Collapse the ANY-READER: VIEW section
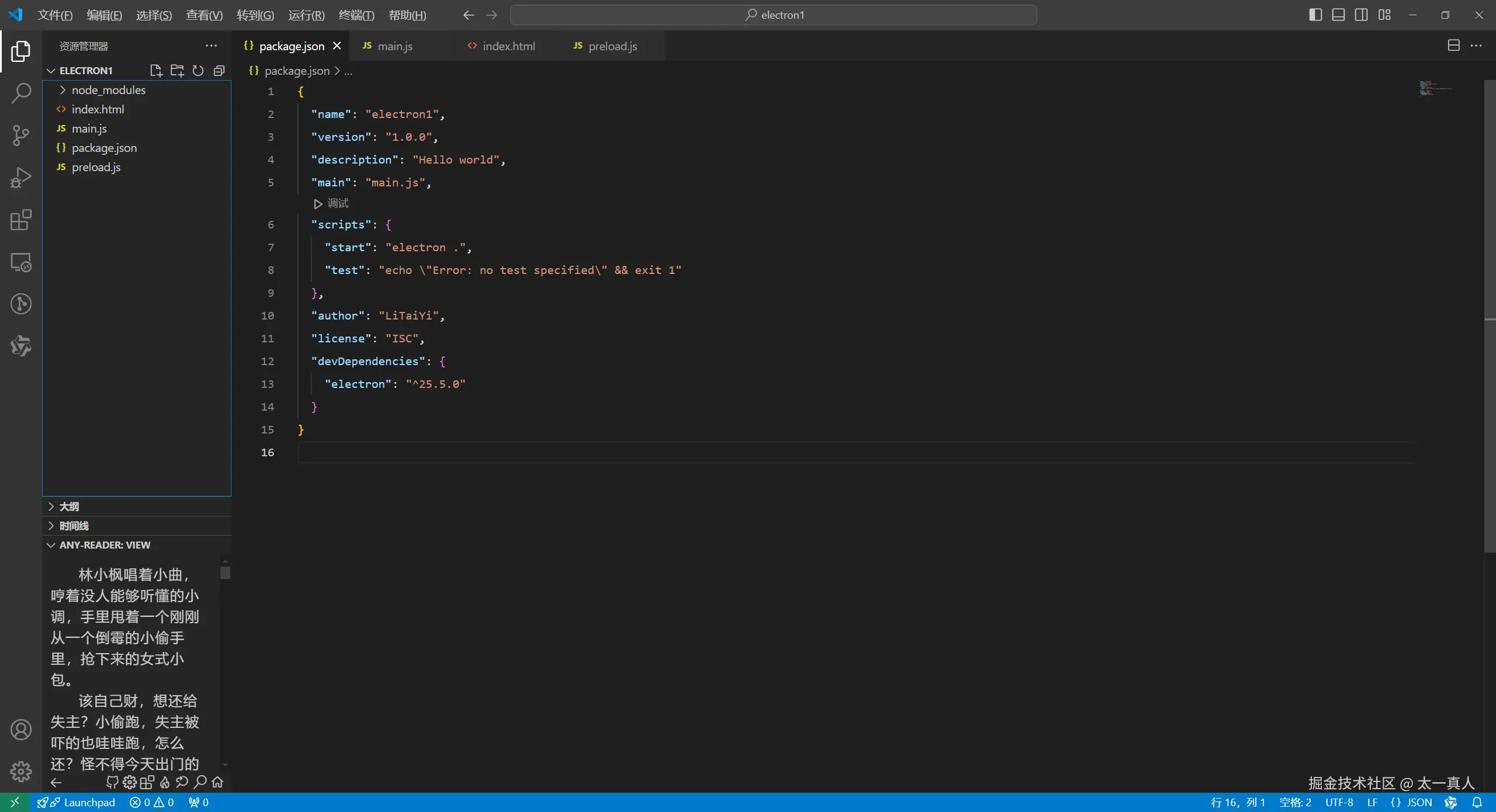This screenshot has height=812, width=1496. (x=137, y=545)
